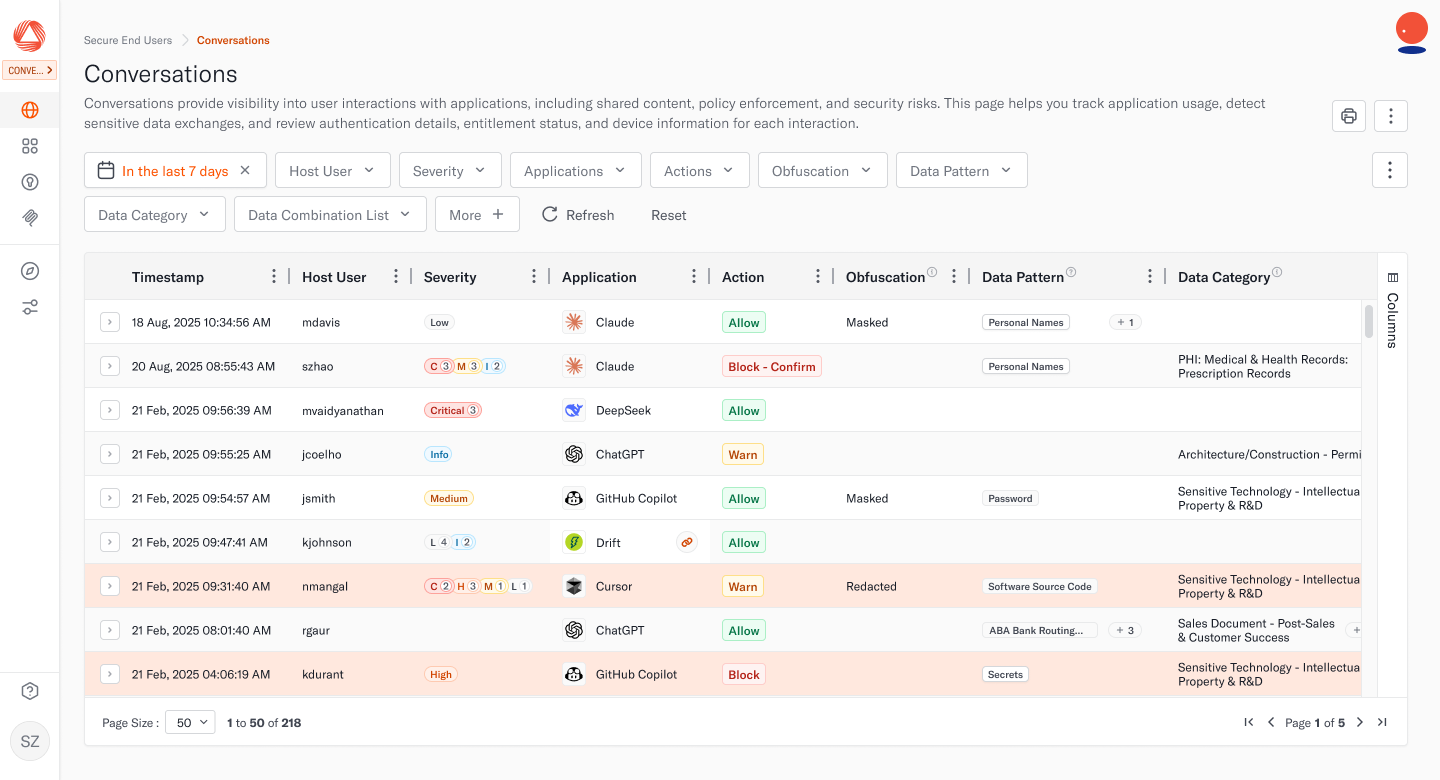Clear the 'In the last 7 days' filter
This screenshot has height=780, width=1440.
pos(245,171)
